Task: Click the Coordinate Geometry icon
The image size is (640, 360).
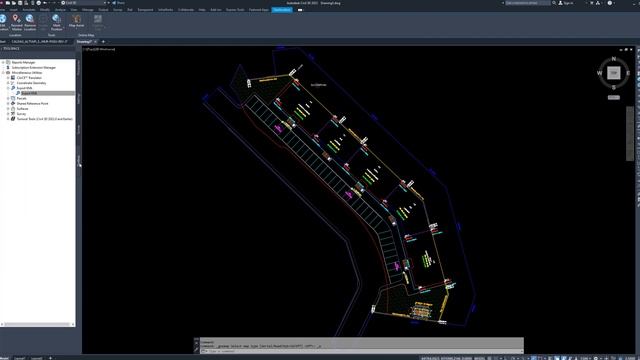Action: (13, 83)
